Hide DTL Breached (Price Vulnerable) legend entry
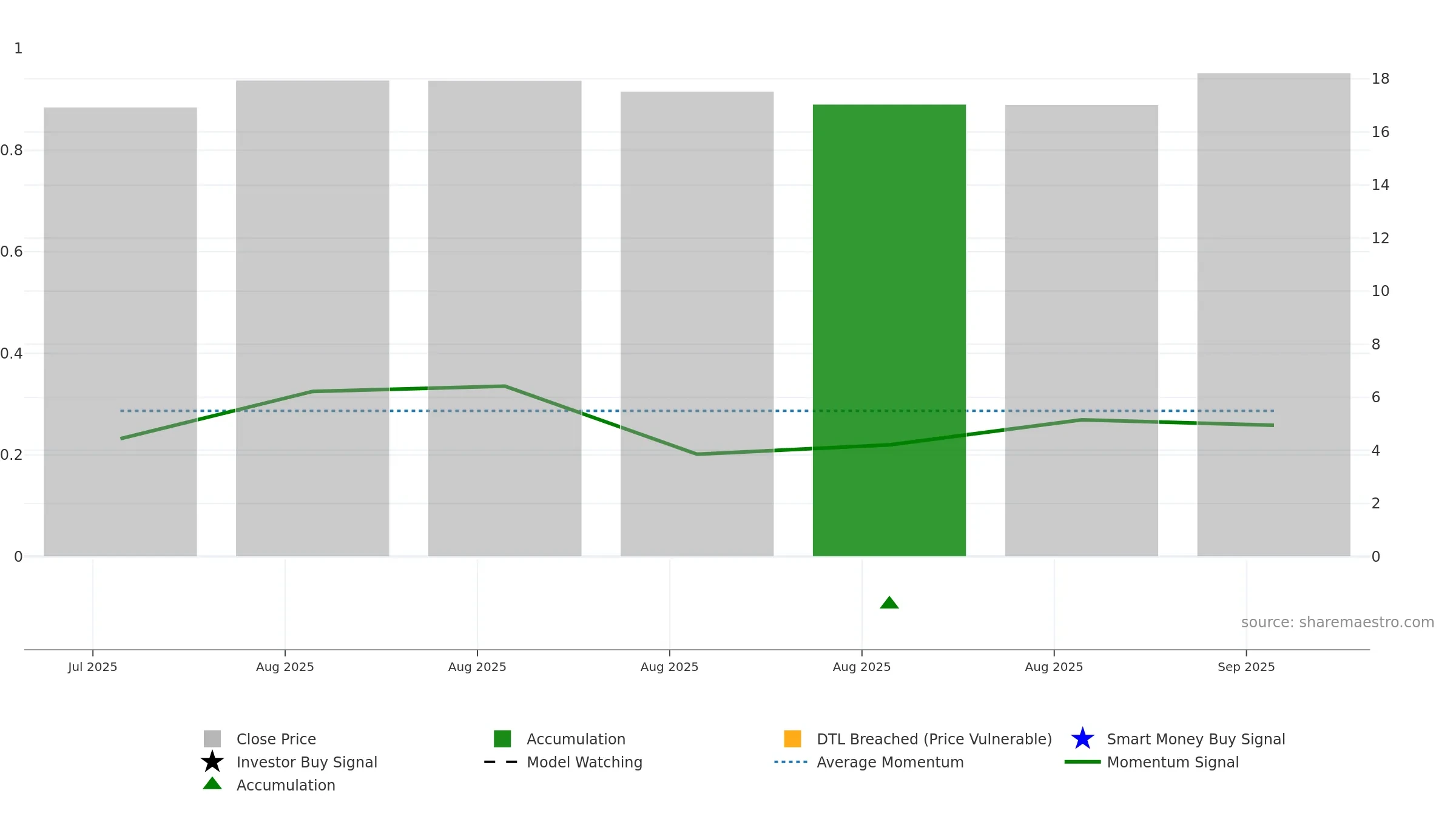The image size is (1456, 819). (x=934, y=739)
